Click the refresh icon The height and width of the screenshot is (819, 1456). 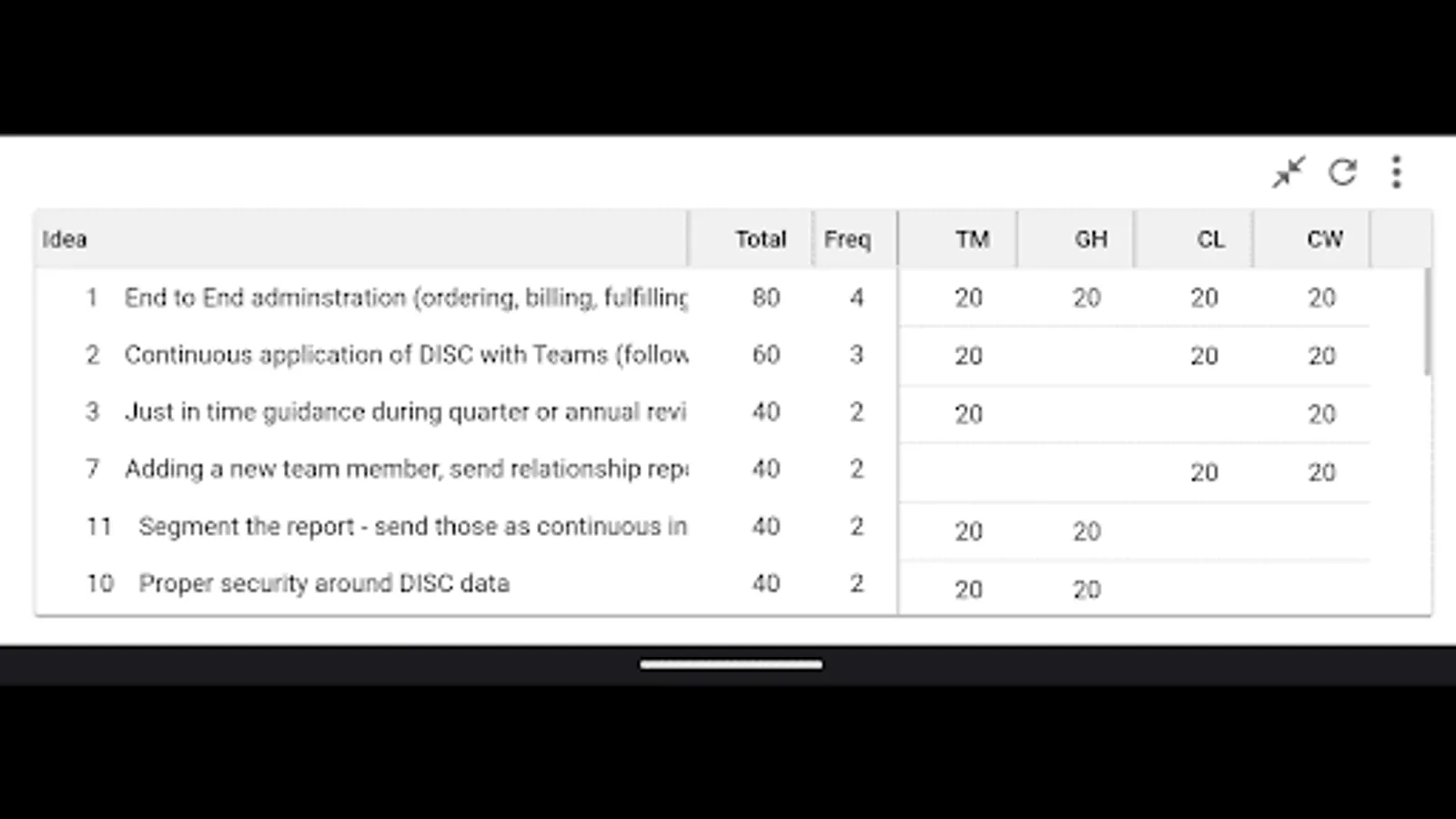pyautogui.click(x=1342, y=172)
